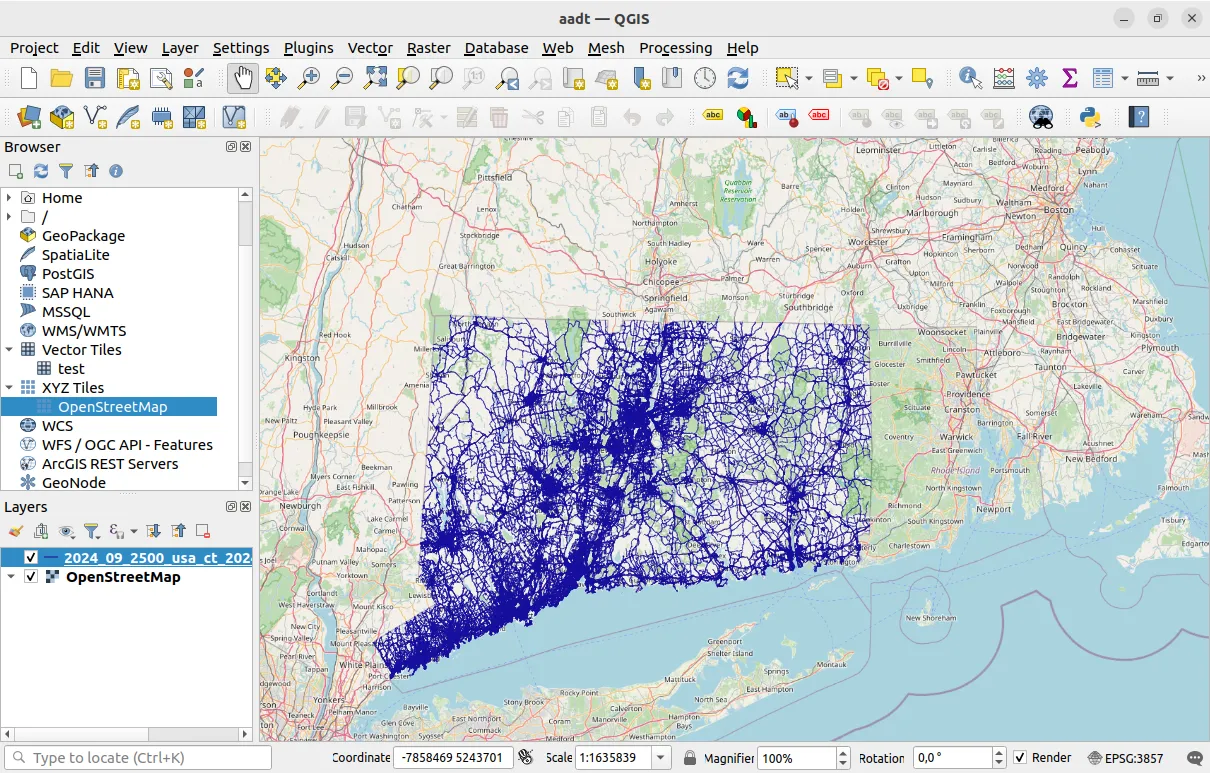
Task: Click the yellow Layer Labeling Options icon
Action: pos(713,117)
